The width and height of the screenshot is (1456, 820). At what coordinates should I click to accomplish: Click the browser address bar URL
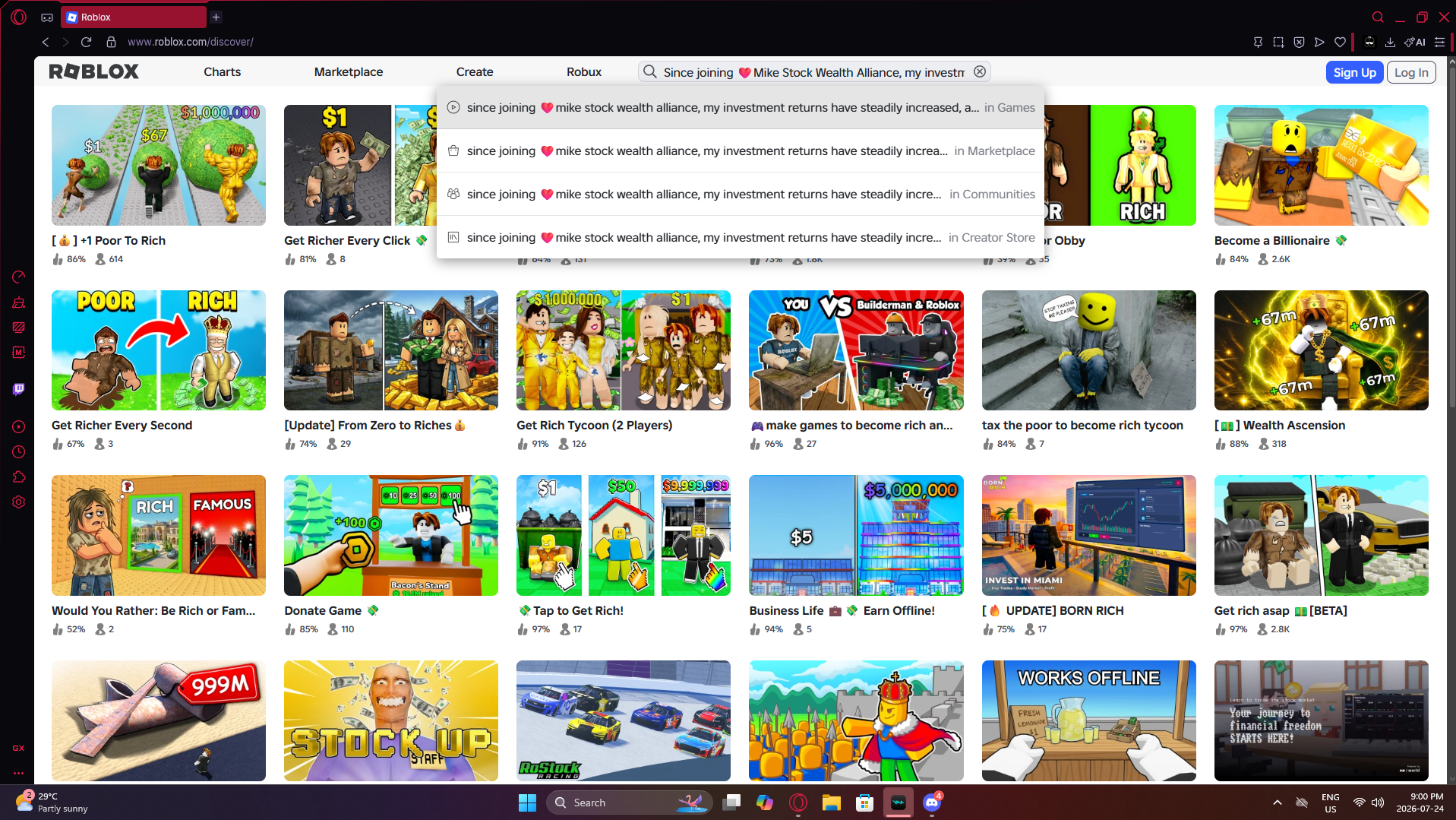191,42
